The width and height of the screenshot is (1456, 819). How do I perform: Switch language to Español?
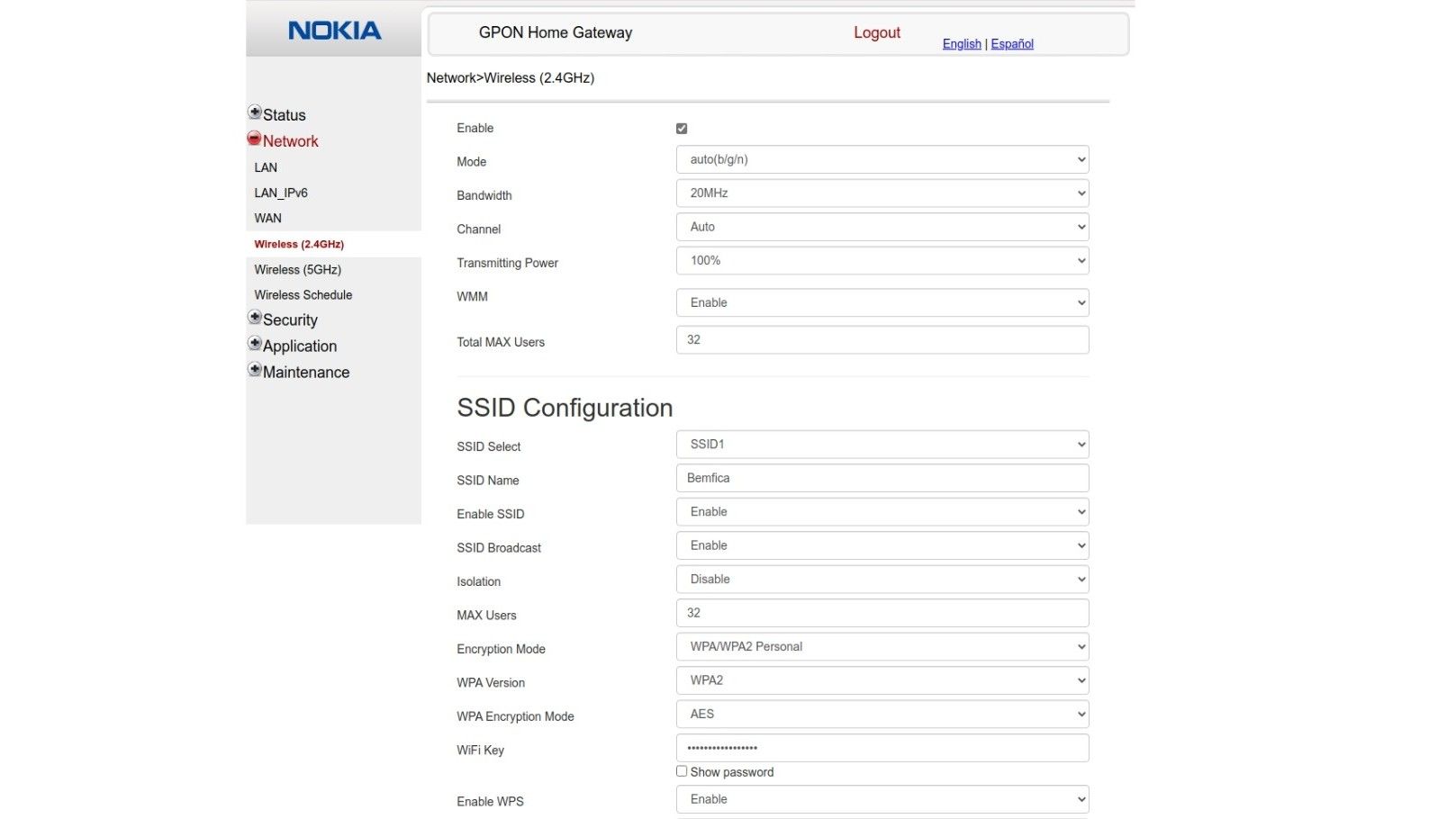pos(1011,43)
